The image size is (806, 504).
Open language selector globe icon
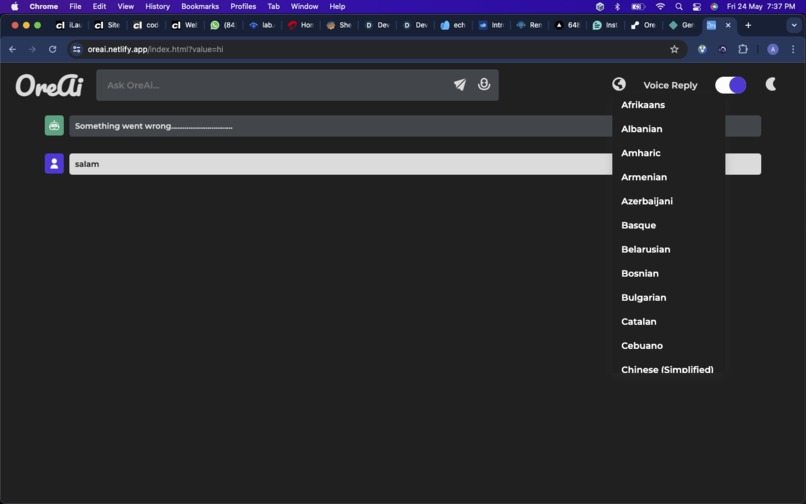[619, 84]
